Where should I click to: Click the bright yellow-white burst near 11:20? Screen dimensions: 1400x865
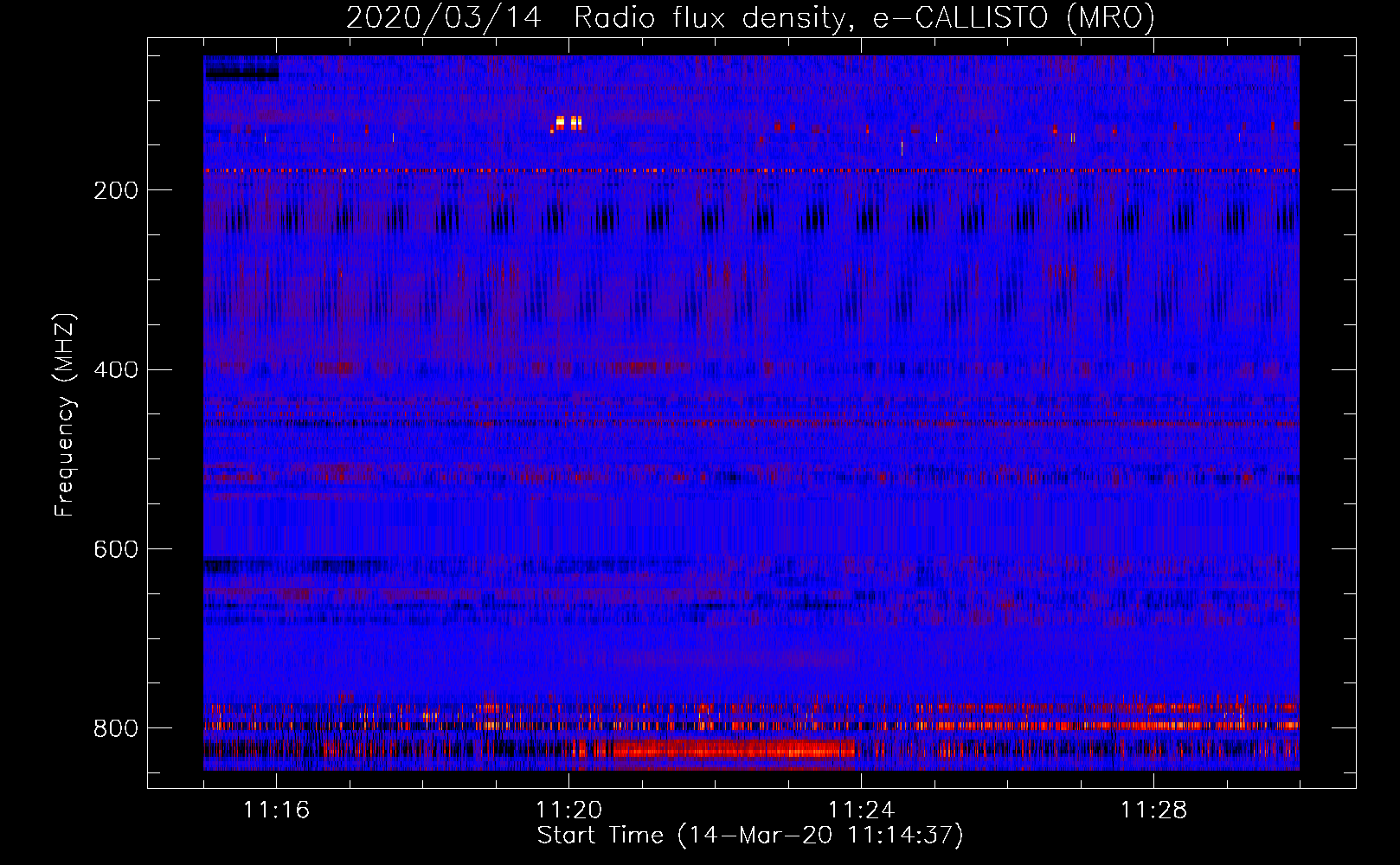567,124
